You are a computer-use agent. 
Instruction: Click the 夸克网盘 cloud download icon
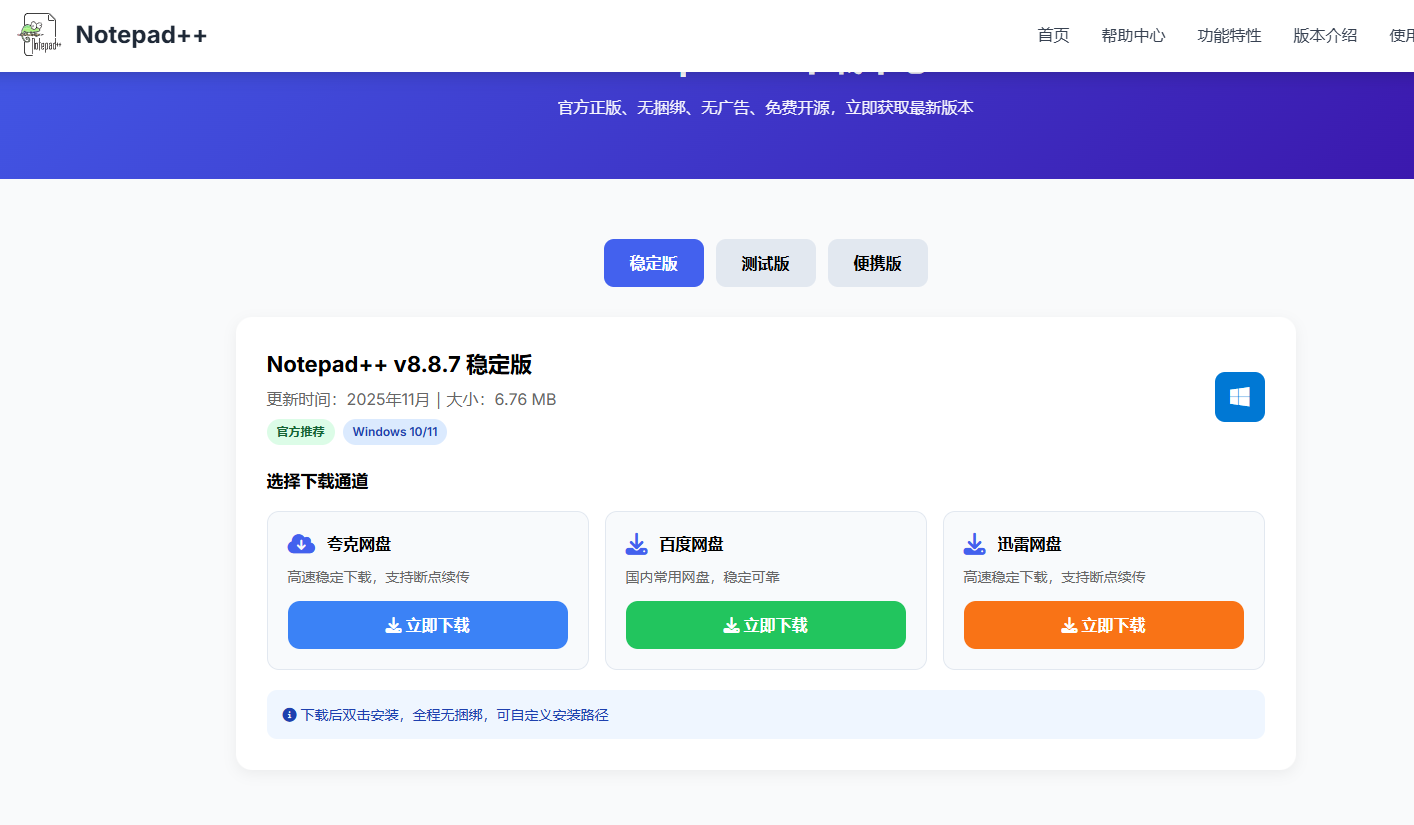pyautogui.click(x=301, y=544)
